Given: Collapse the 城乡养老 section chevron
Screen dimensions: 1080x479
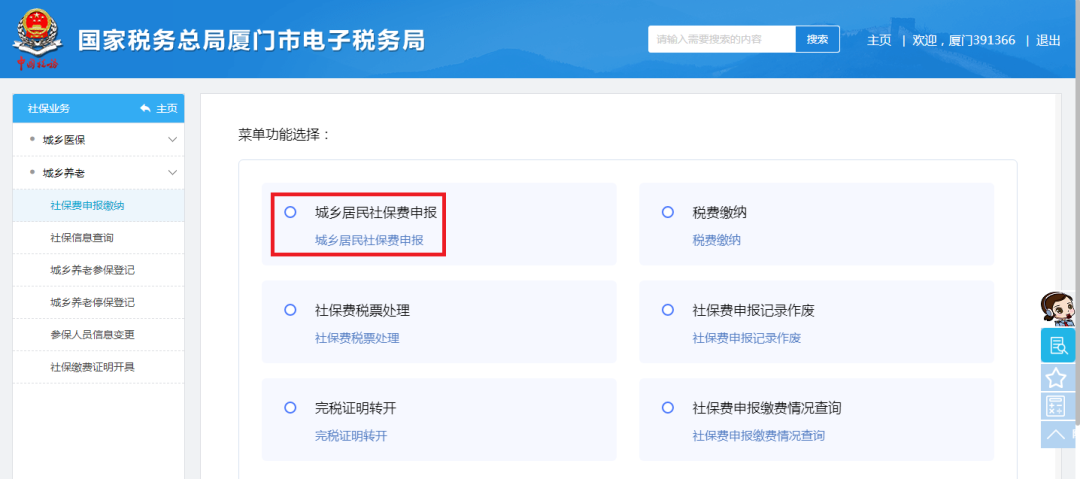Looking at the screenshot, I should 172,172.
